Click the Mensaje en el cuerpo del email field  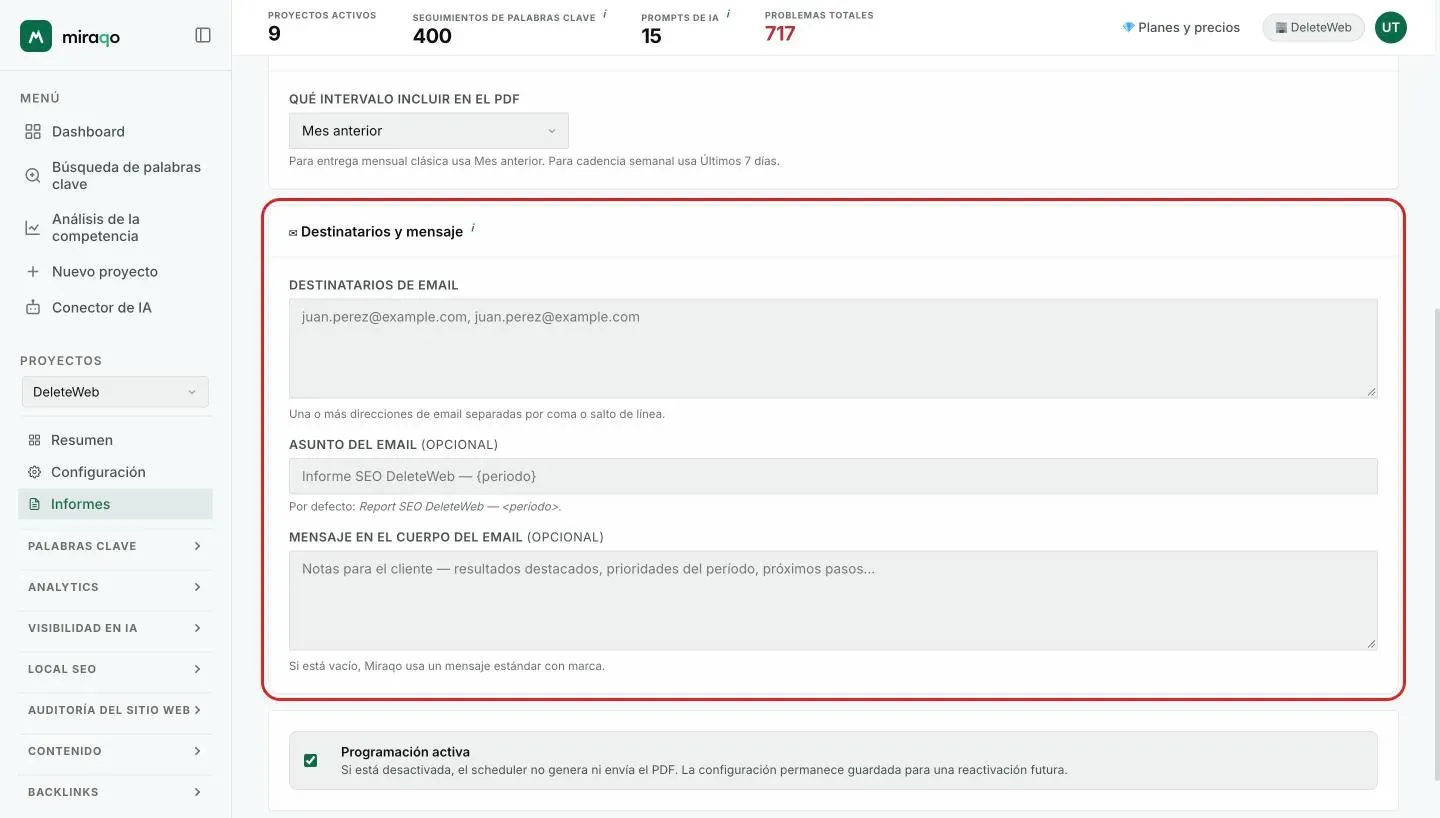833,600
